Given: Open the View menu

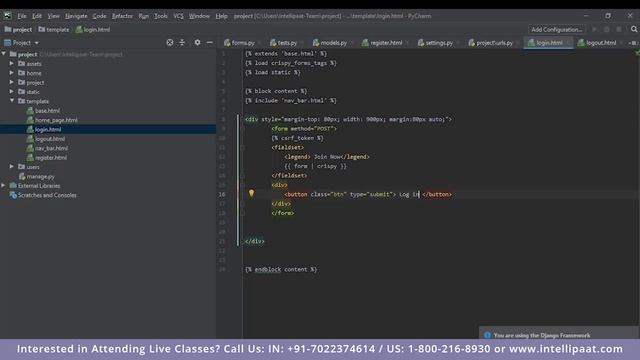Looking at the screenshot, I should coord(53,16).
